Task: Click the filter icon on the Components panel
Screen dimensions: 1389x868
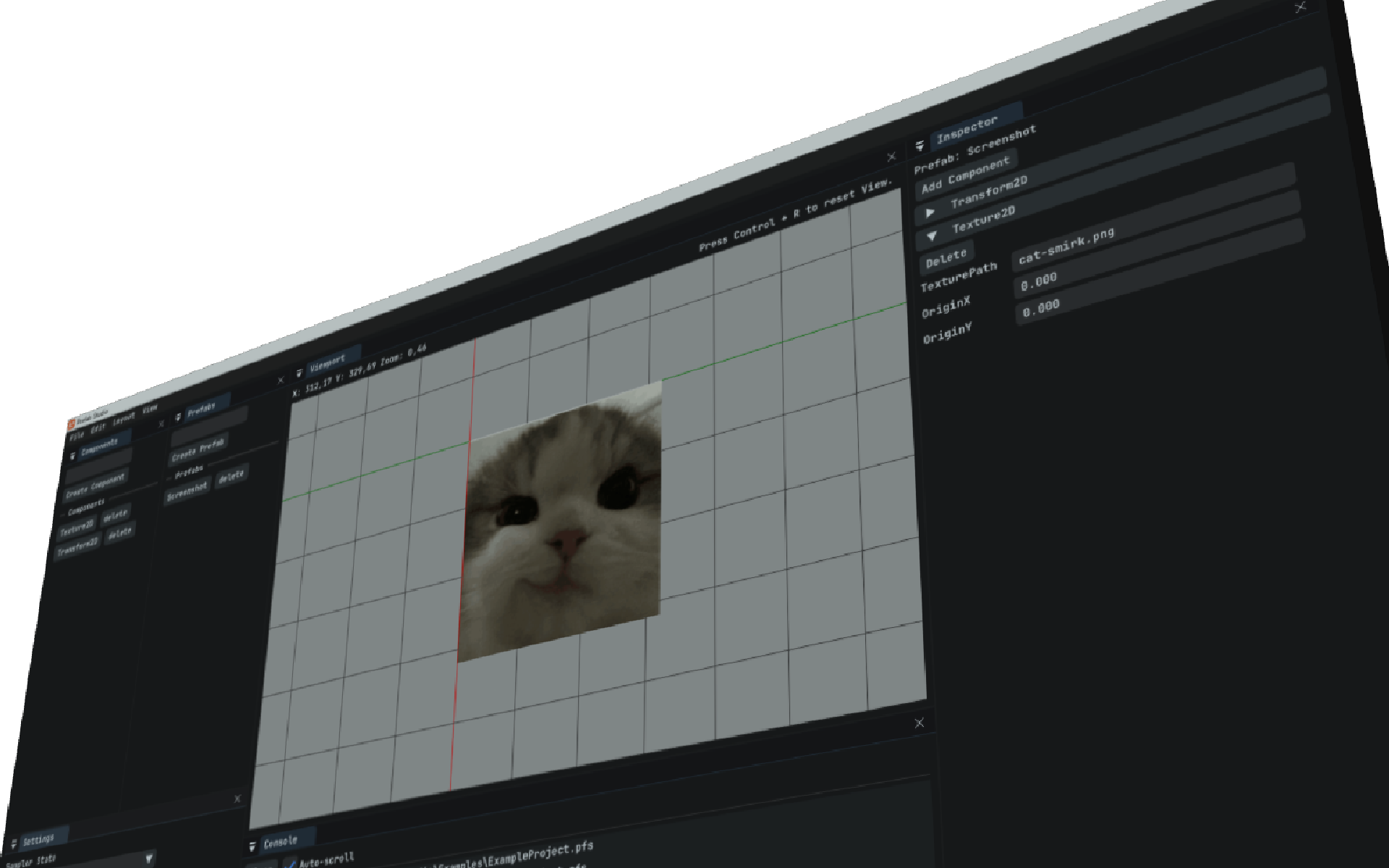Action: pyautogui.click(x=72, y=456)
